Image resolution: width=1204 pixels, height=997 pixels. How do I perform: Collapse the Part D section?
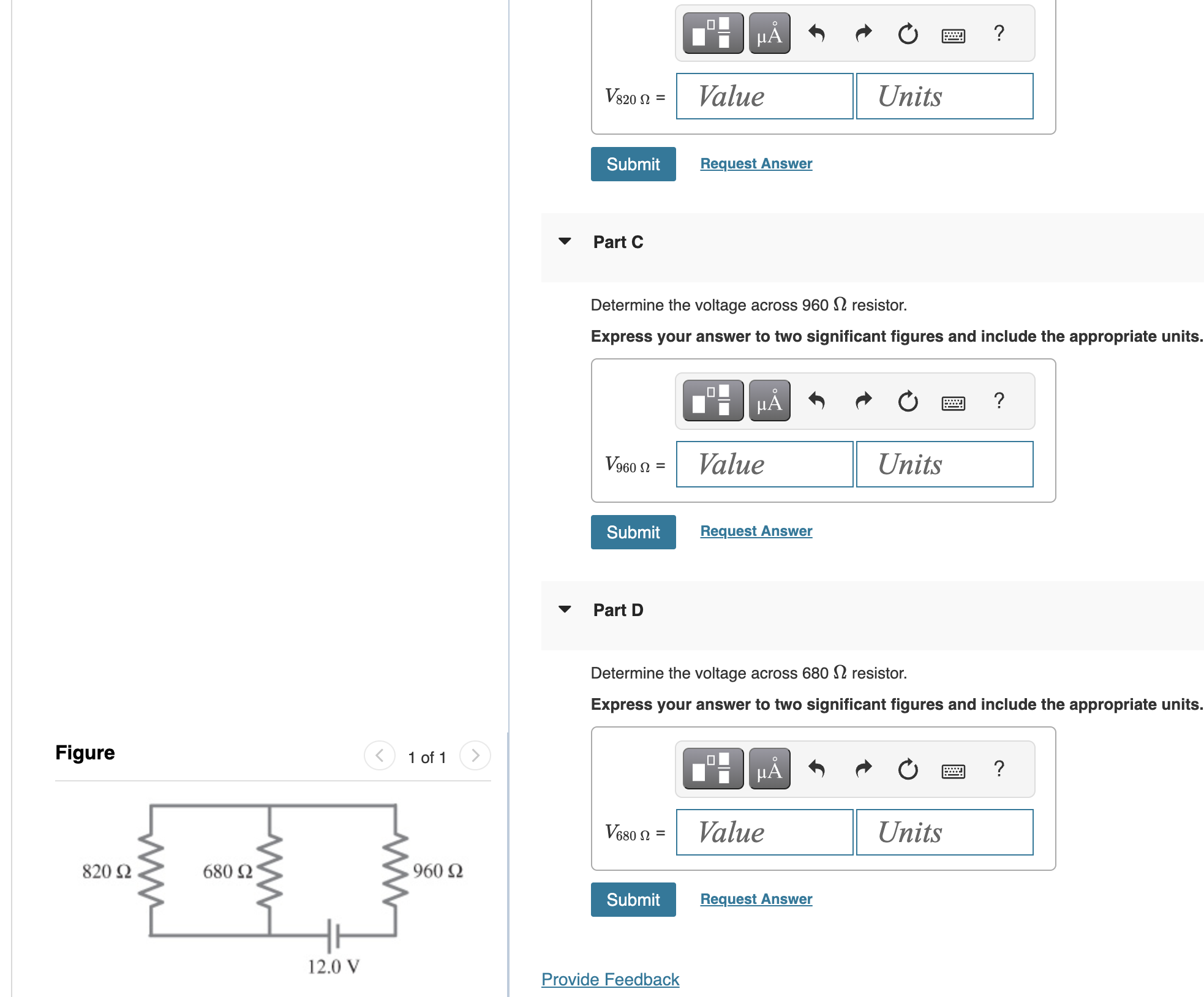click(x=565, y=609)
